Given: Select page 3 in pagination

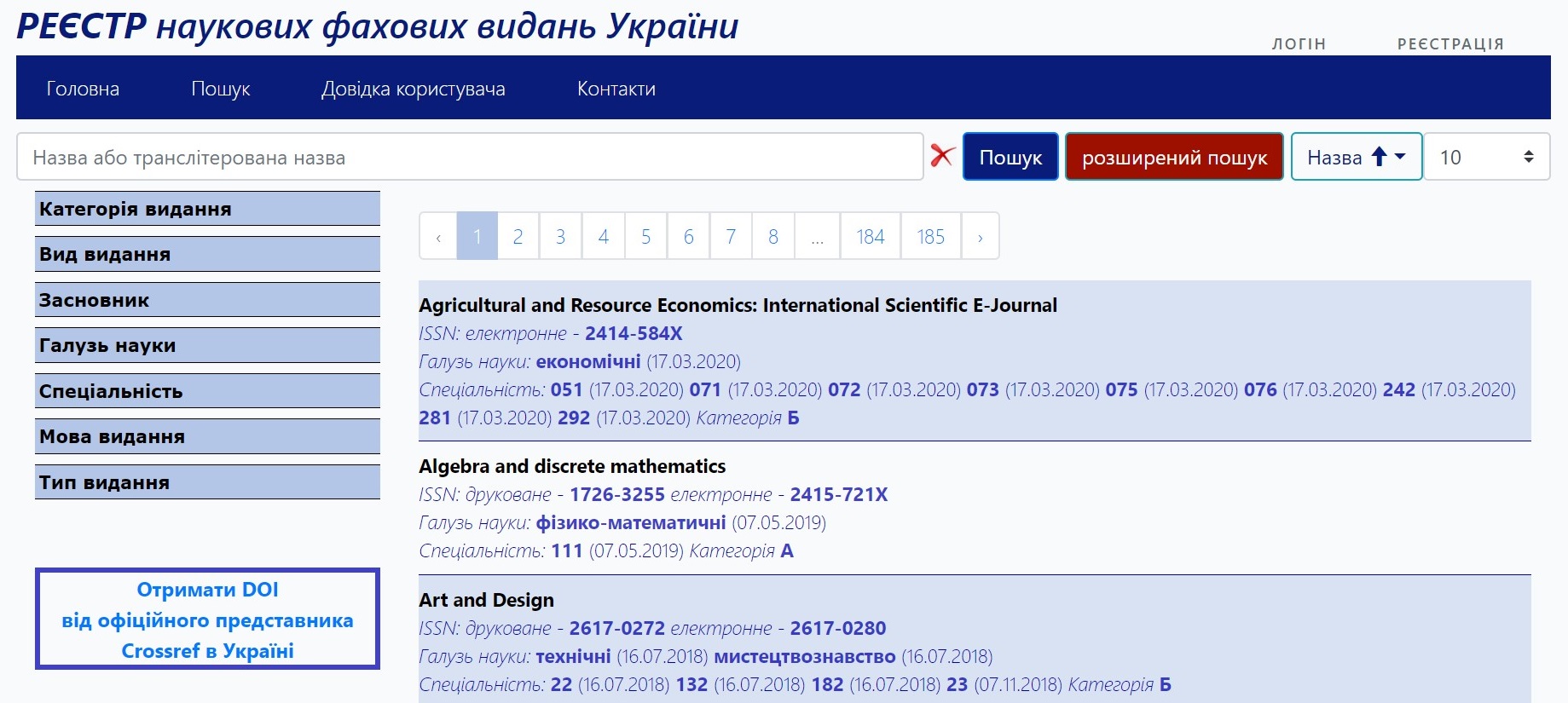Looking at the screenshot, I should 560,236.
